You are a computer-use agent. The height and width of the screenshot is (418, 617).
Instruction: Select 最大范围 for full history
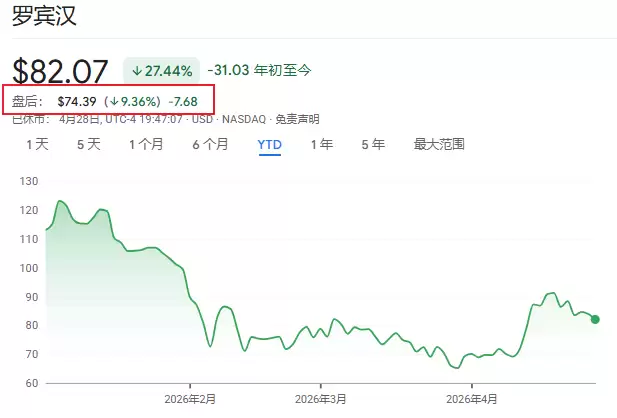coord(439,144)
